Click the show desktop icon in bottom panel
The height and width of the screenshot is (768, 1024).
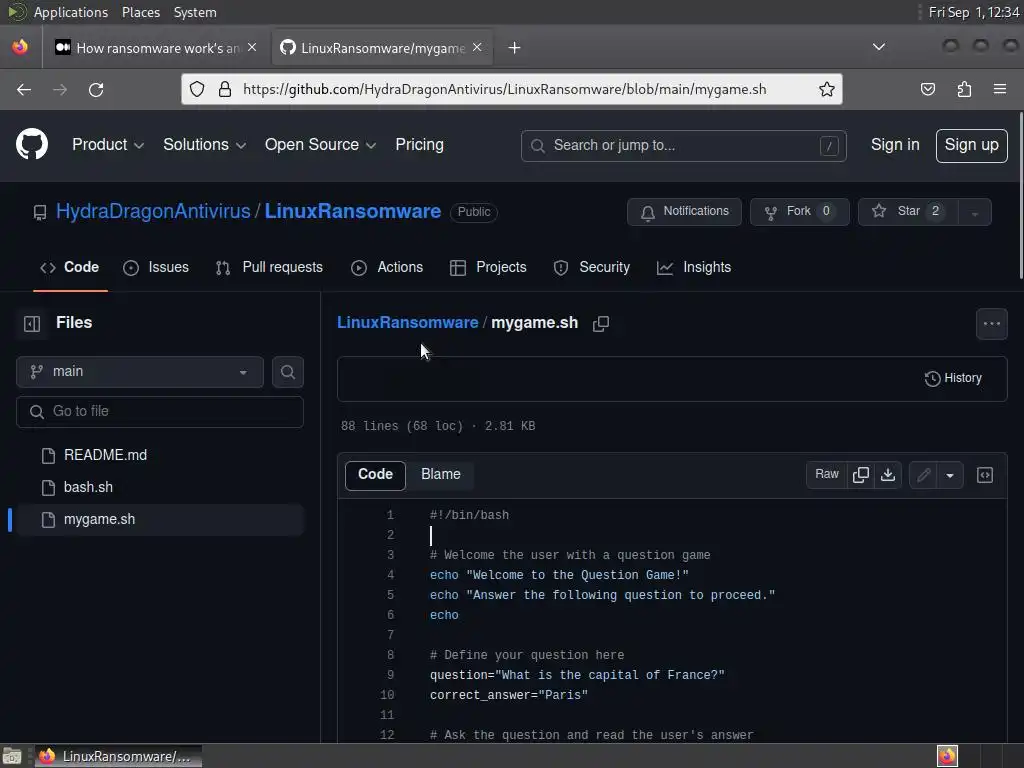click(12, 756)
